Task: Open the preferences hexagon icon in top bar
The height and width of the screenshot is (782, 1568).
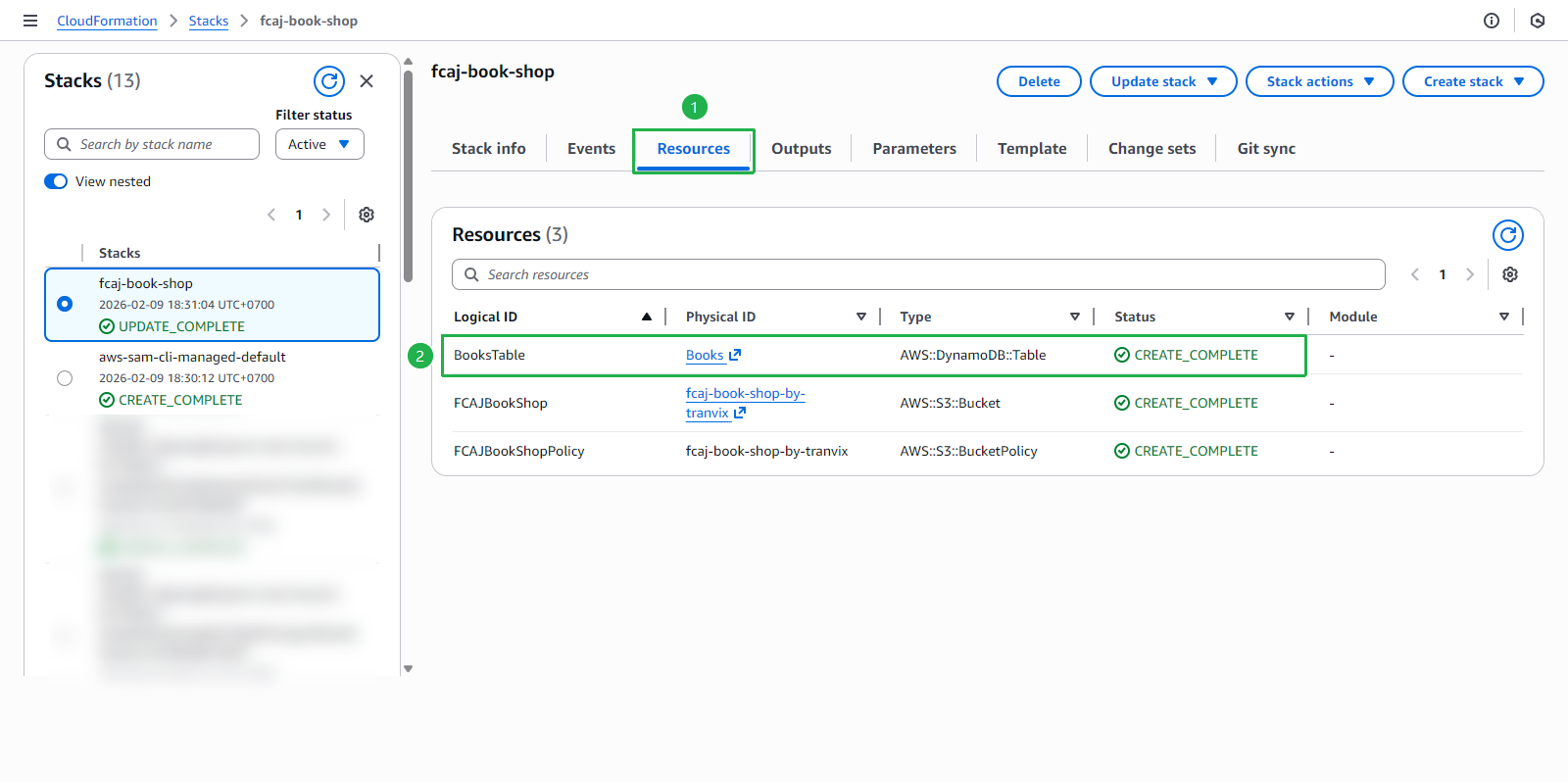Action: 1538,21
